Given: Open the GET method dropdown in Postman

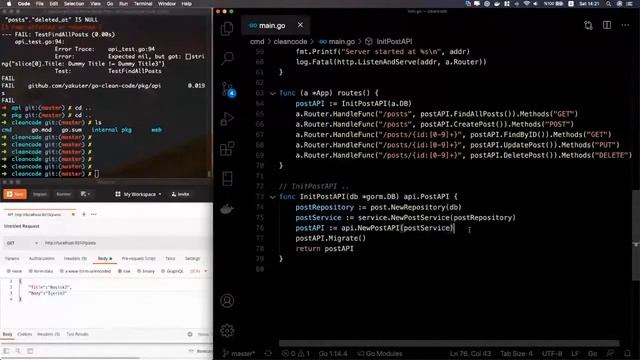Looking at the screenshot, I should pos(22,243).
